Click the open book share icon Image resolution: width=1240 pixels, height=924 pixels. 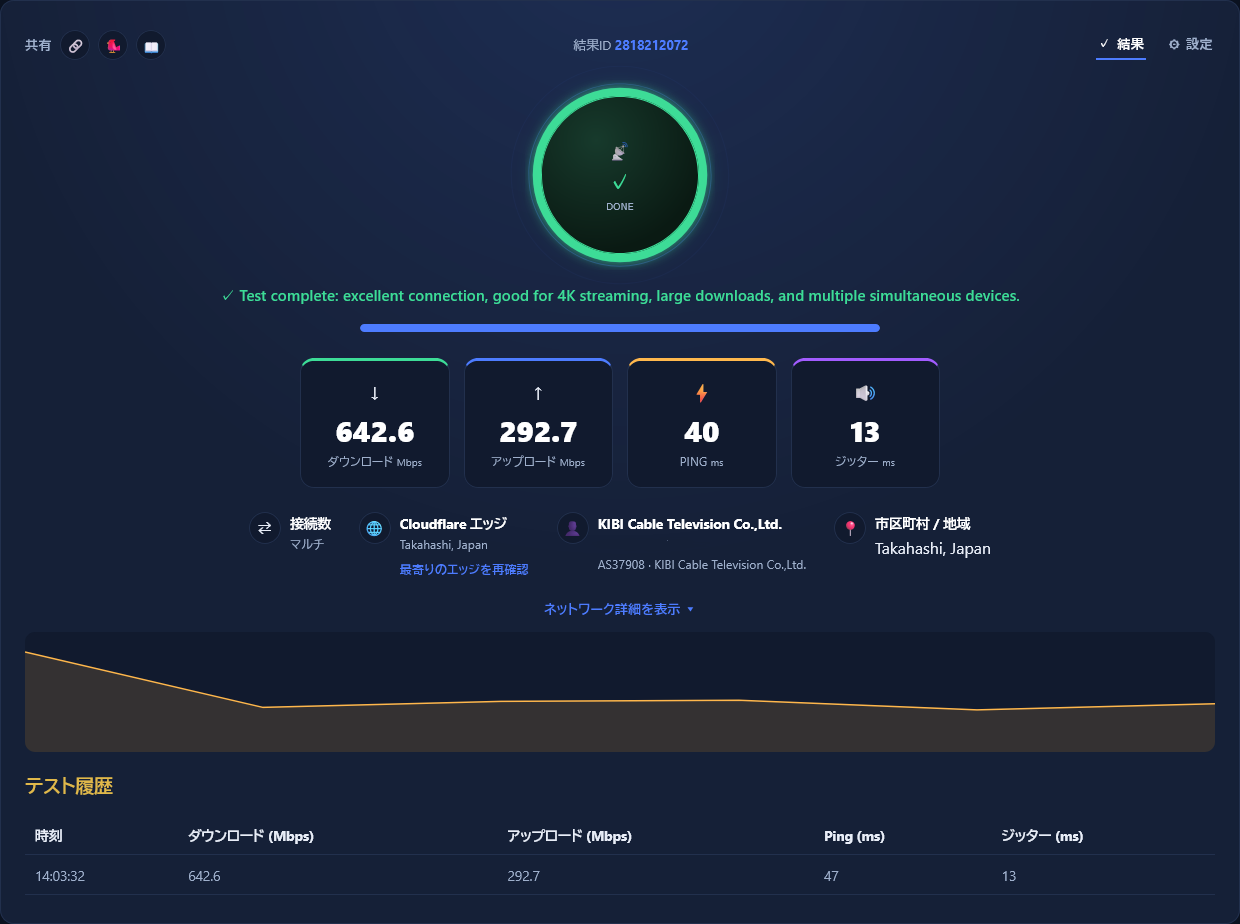151,46
